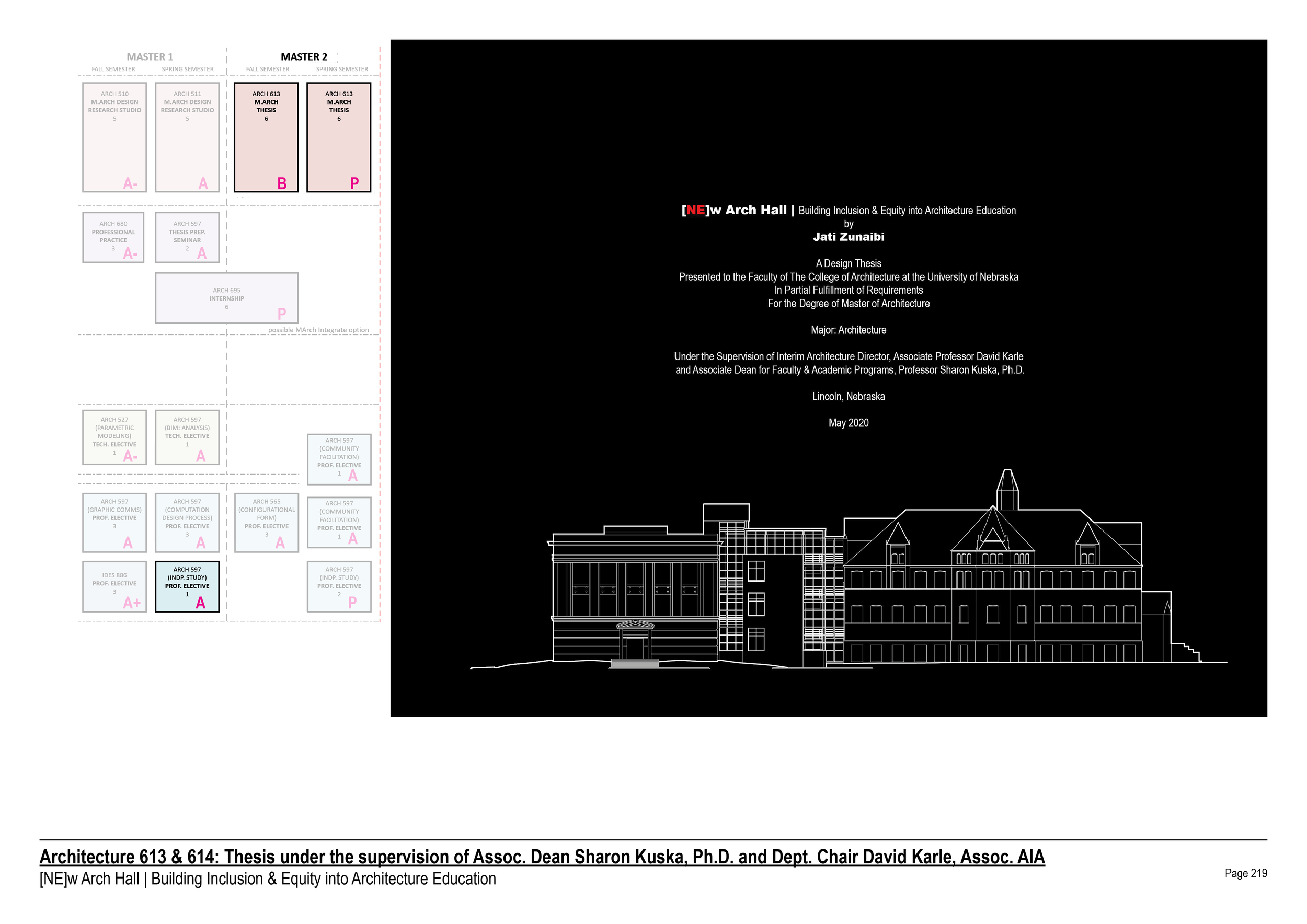Select the ARCH 597 Graphic Comms elective box
This screenshot has width=1307, height=924.
click(114, 522)
